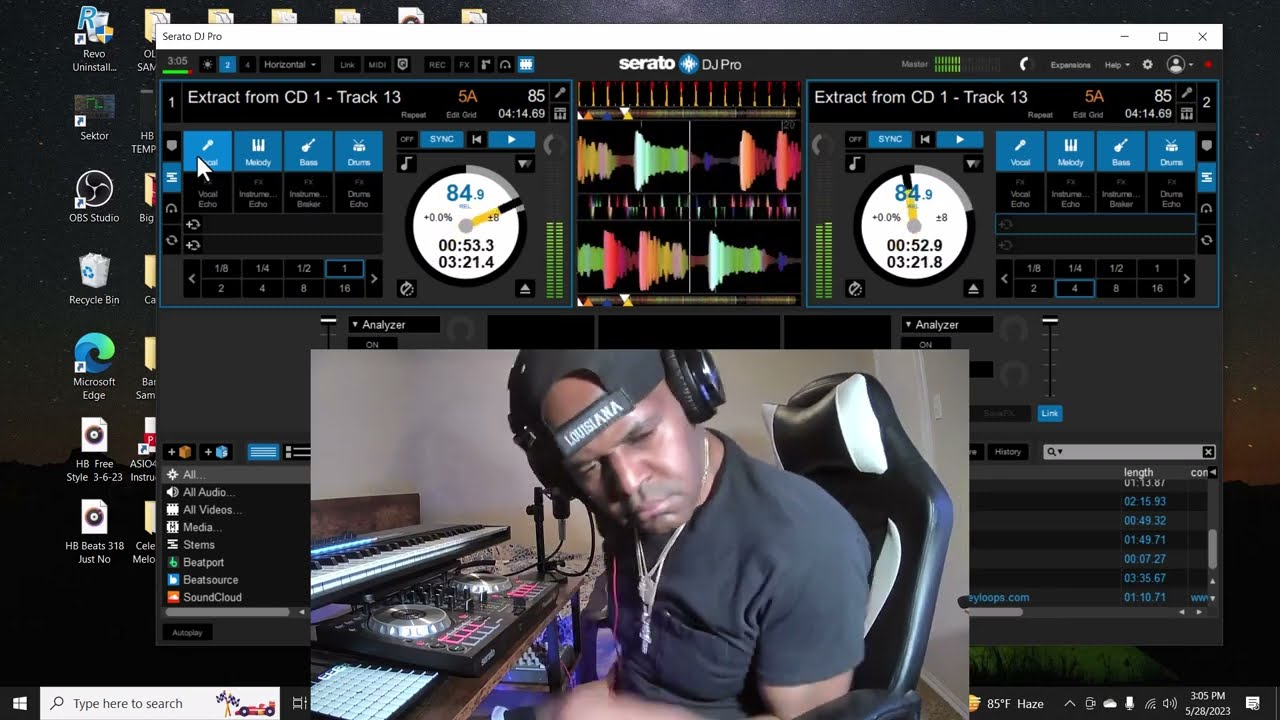Toggle Repeat on deck 1
The image size is (1280, 720).
click(413, 115)
